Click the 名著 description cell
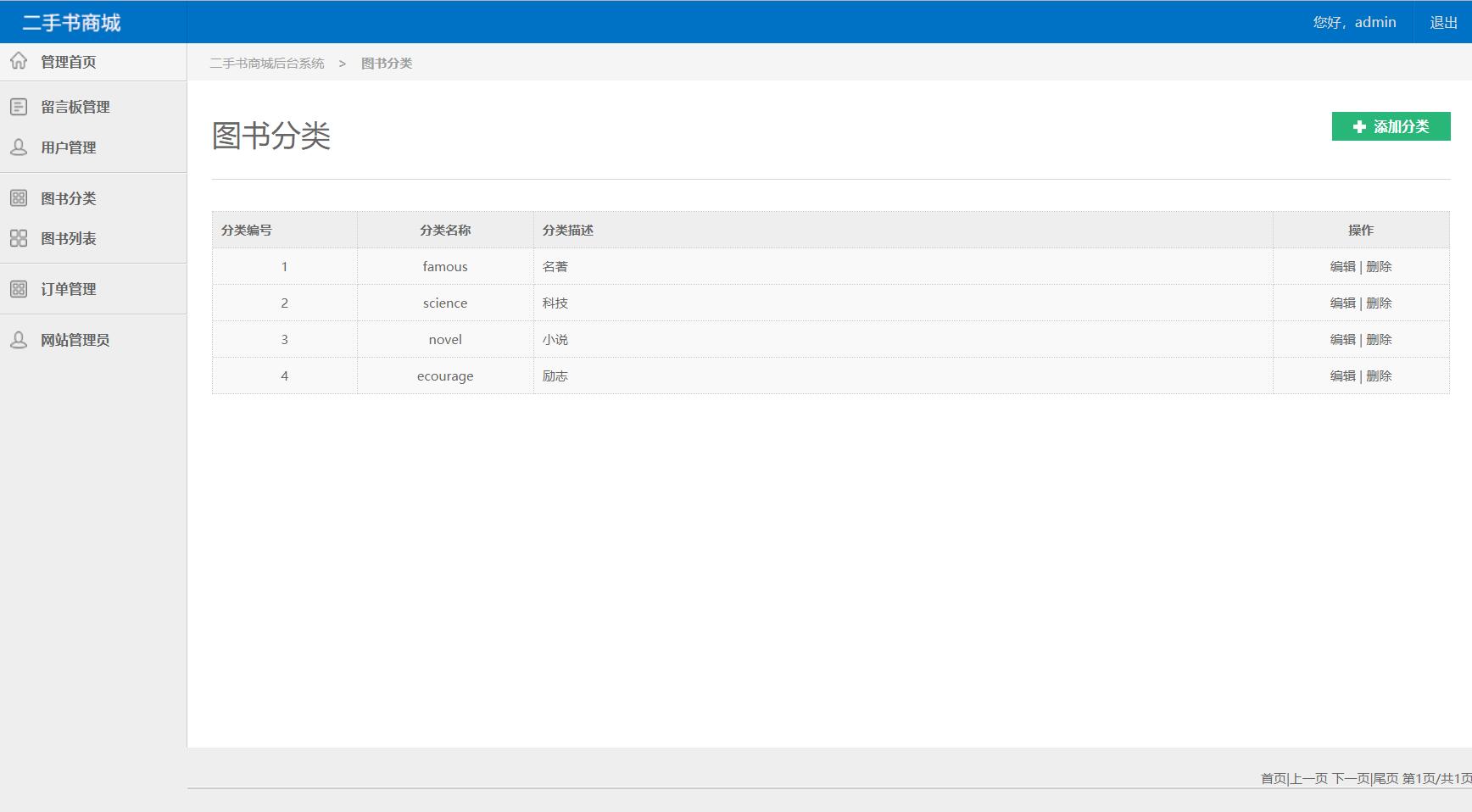The height and width of the screenshot is (812, 1472). pos(903,266)
